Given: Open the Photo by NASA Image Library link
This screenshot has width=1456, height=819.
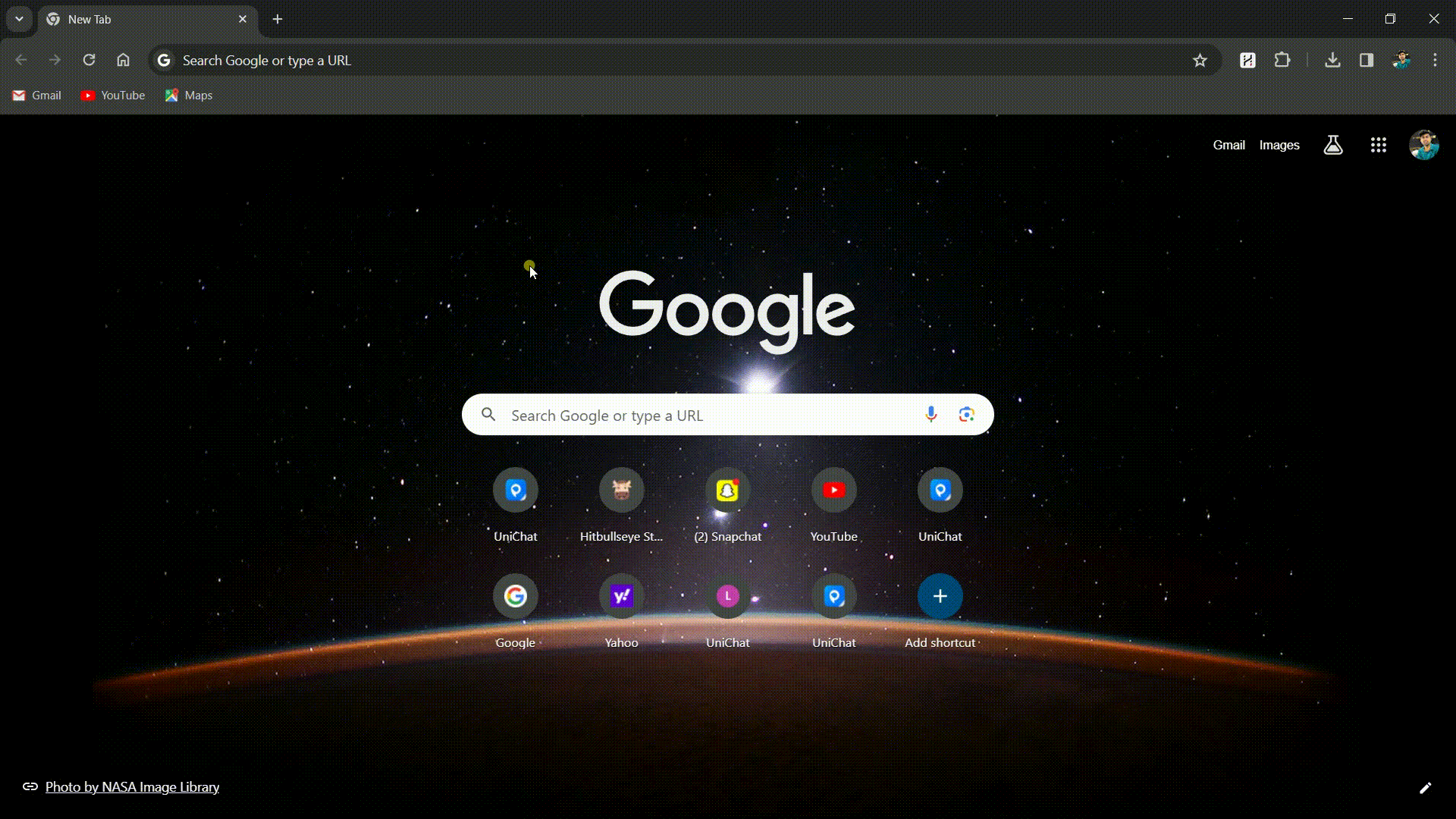Looking at the screenshot, I should pyautogui.click(x=132, y=787).
